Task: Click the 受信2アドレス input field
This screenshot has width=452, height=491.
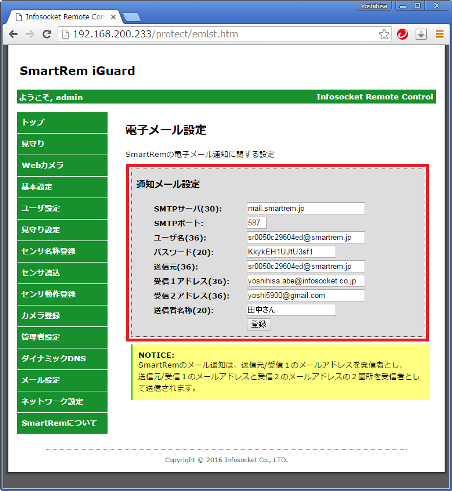Action: click(x=306, y=295)
